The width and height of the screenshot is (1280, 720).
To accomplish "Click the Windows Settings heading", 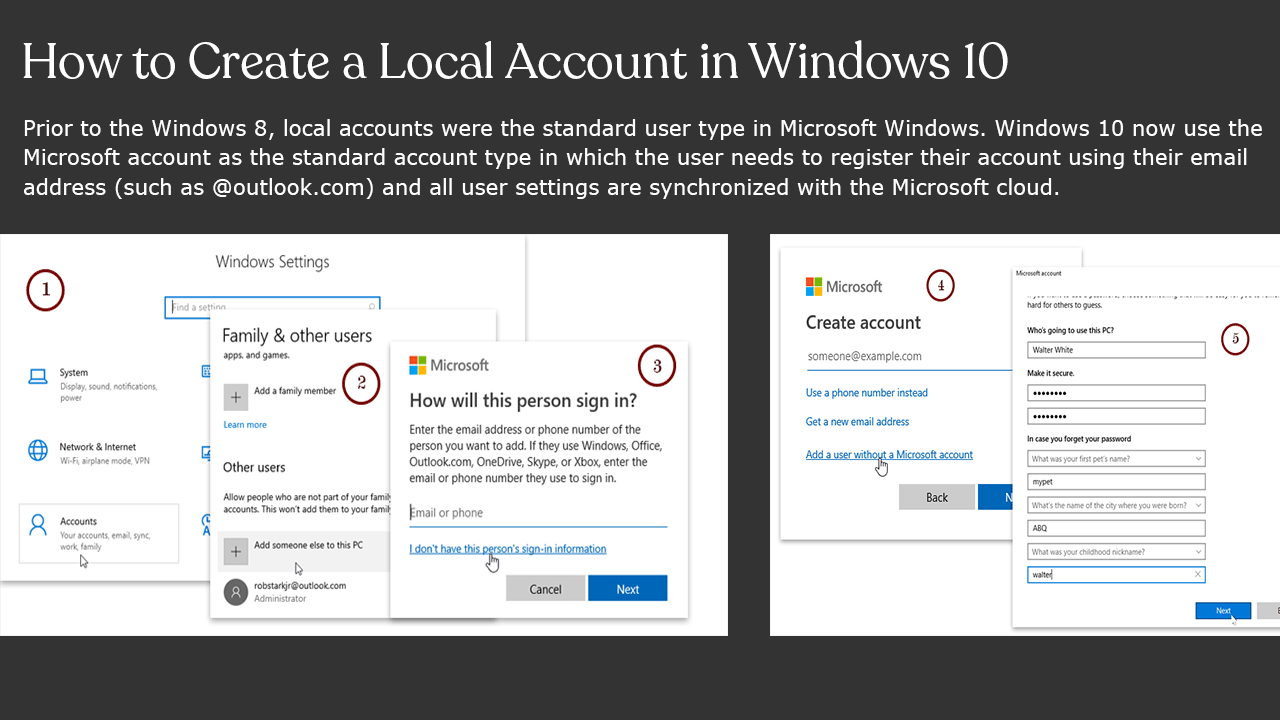I will 272,262.
